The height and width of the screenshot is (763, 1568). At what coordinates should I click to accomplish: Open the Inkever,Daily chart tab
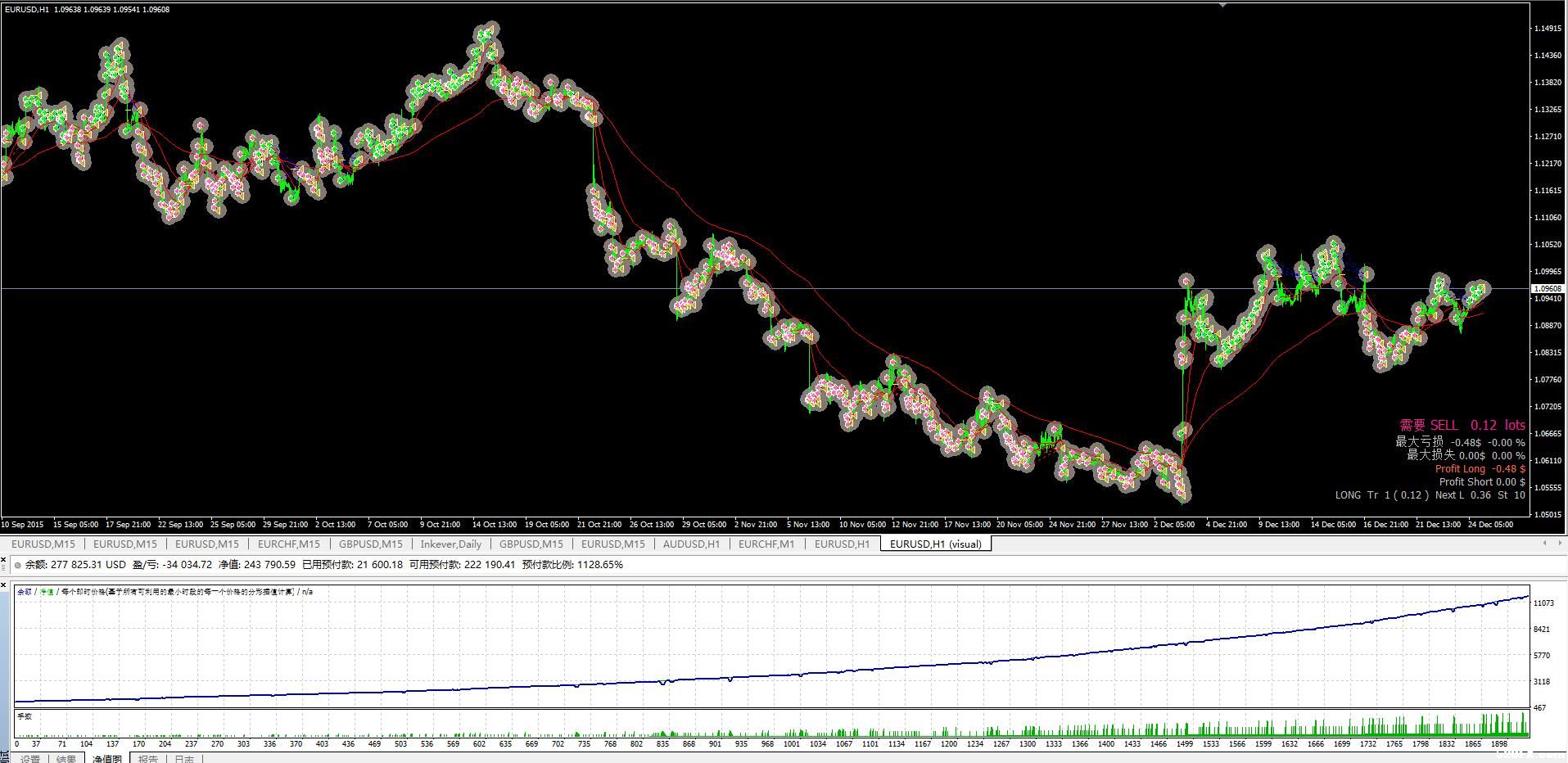coord(450,544)
